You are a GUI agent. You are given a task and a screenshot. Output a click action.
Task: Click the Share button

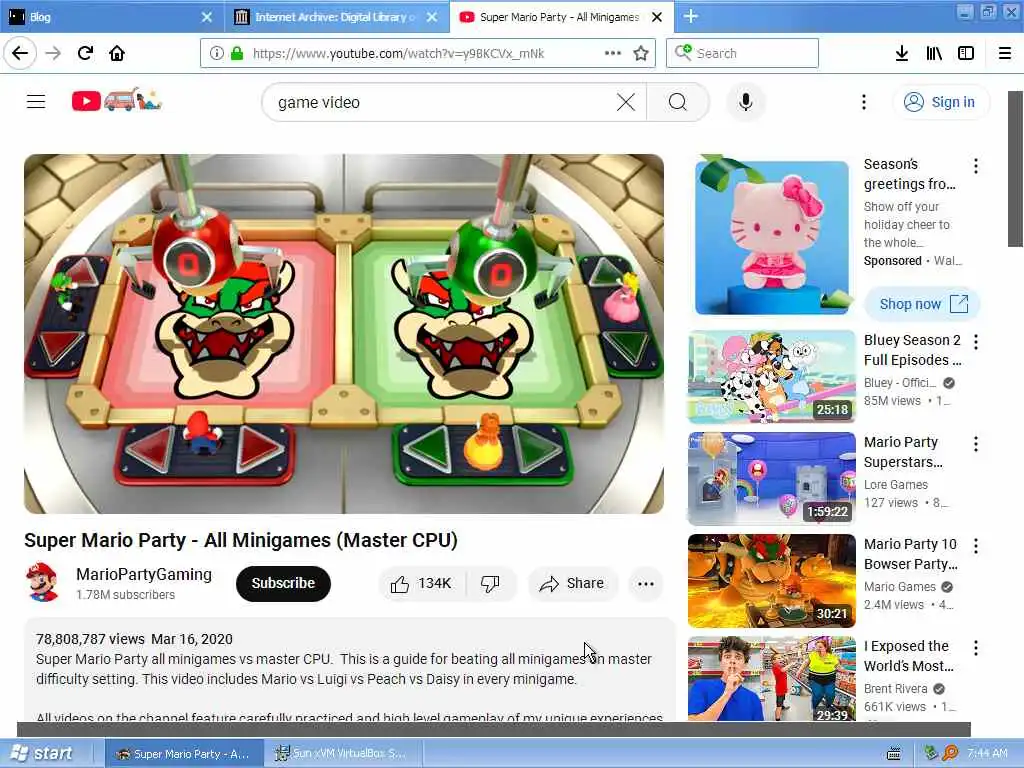(x=571, y=583)
